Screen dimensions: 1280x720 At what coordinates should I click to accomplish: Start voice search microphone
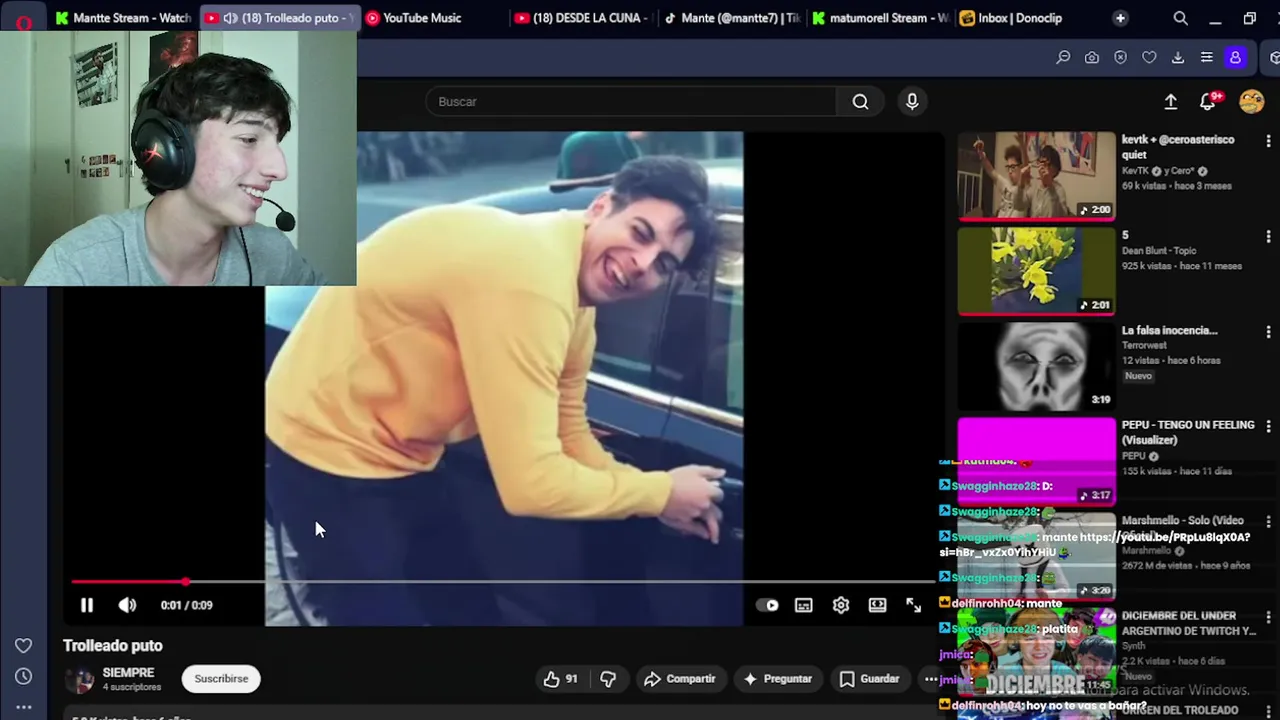pos(912,102)
